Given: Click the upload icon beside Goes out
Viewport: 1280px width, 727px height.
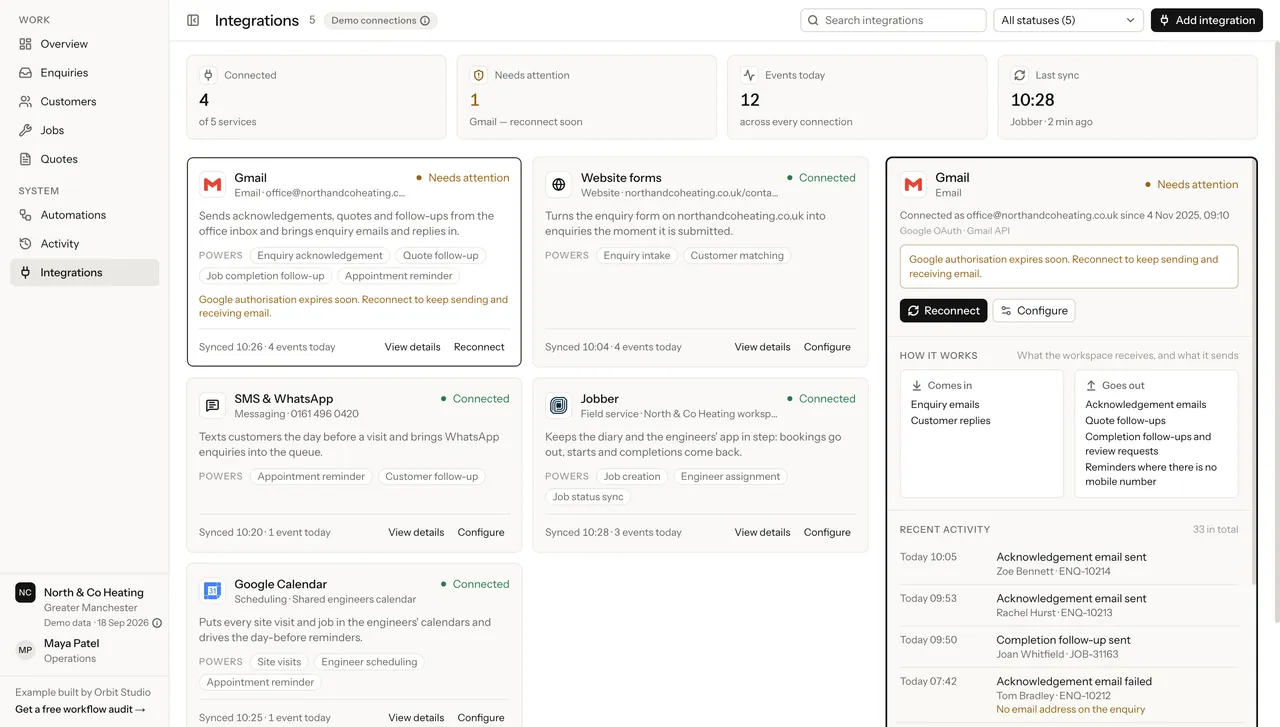Looking at the screenshot, I should (x=1091, y=385).
